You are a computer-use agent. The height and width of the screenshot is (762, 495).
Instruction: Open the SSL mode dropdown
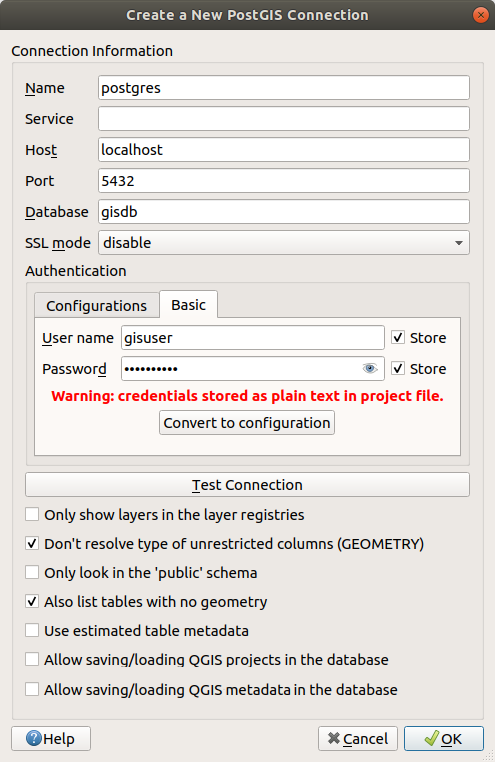coord(284,242)
